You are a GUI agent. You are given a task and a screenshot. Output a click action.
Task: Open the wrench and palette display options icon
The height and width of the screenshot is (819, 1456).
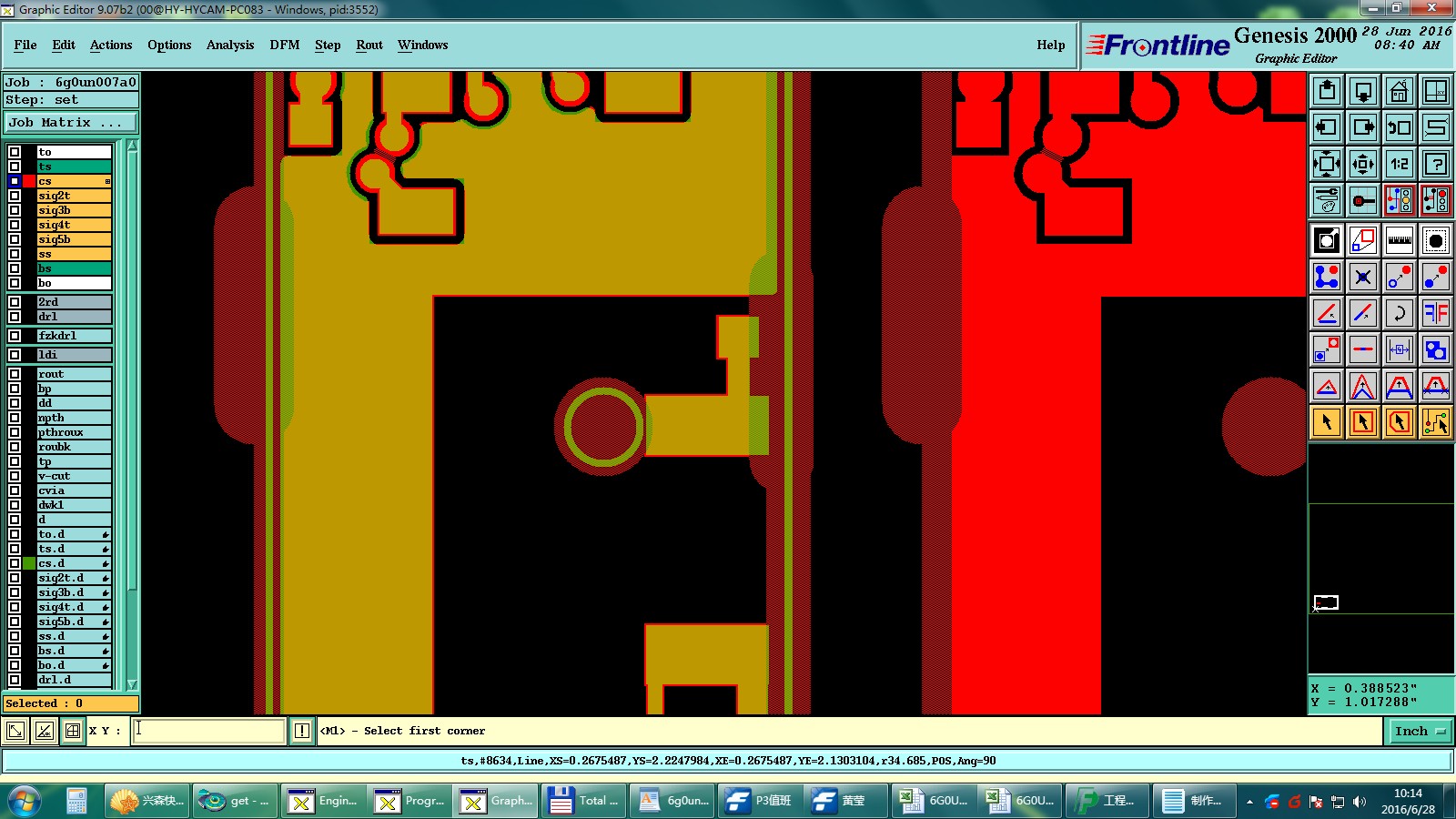pos(1327,200)
